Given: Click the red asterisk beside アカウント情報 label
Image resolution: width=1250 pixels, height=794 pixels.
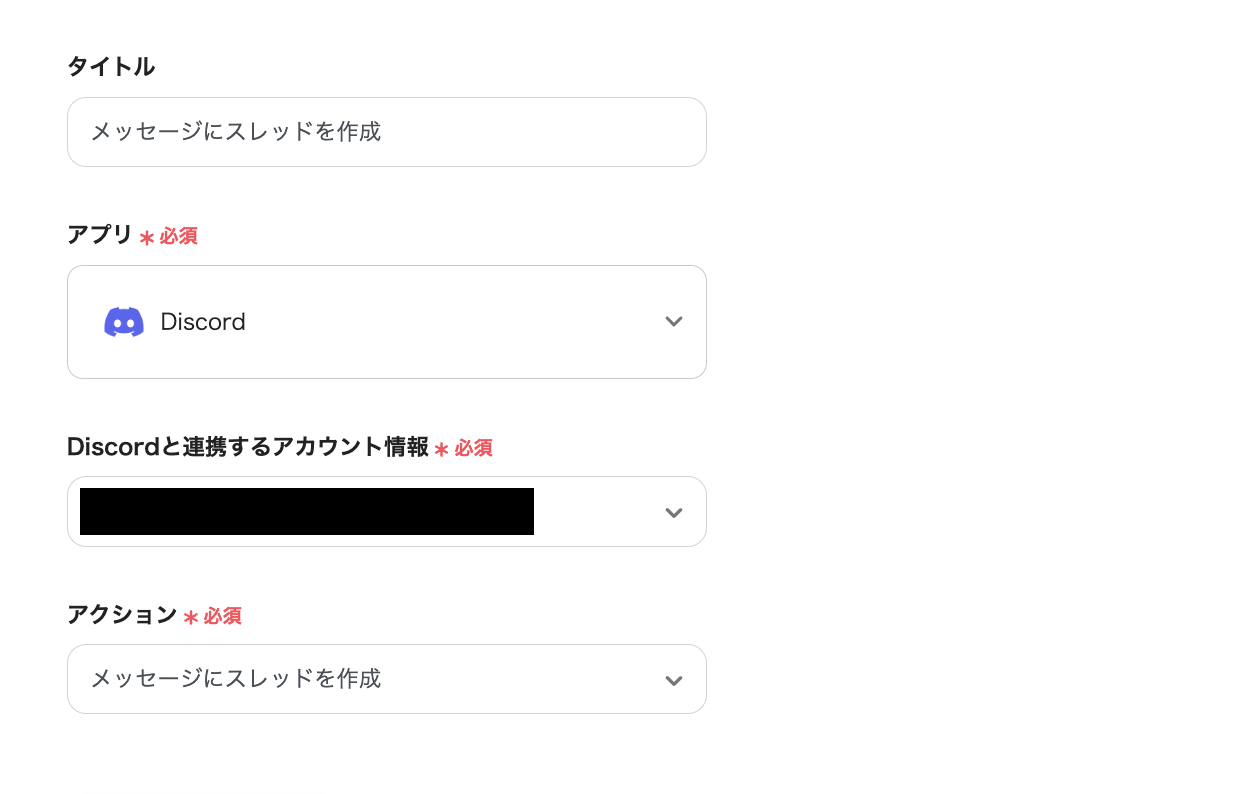Looking at the screenshot, I should click(441, 449).
